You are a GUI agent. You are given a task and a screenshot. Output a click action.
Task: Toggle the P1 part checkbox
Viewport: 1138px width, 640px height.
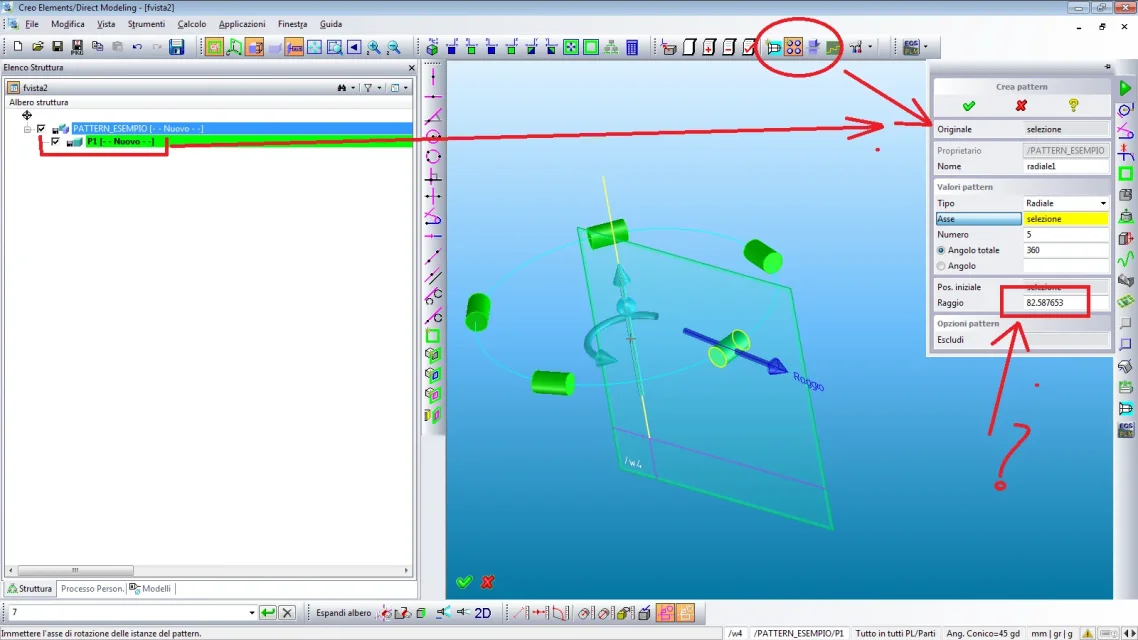click(55, 142)
